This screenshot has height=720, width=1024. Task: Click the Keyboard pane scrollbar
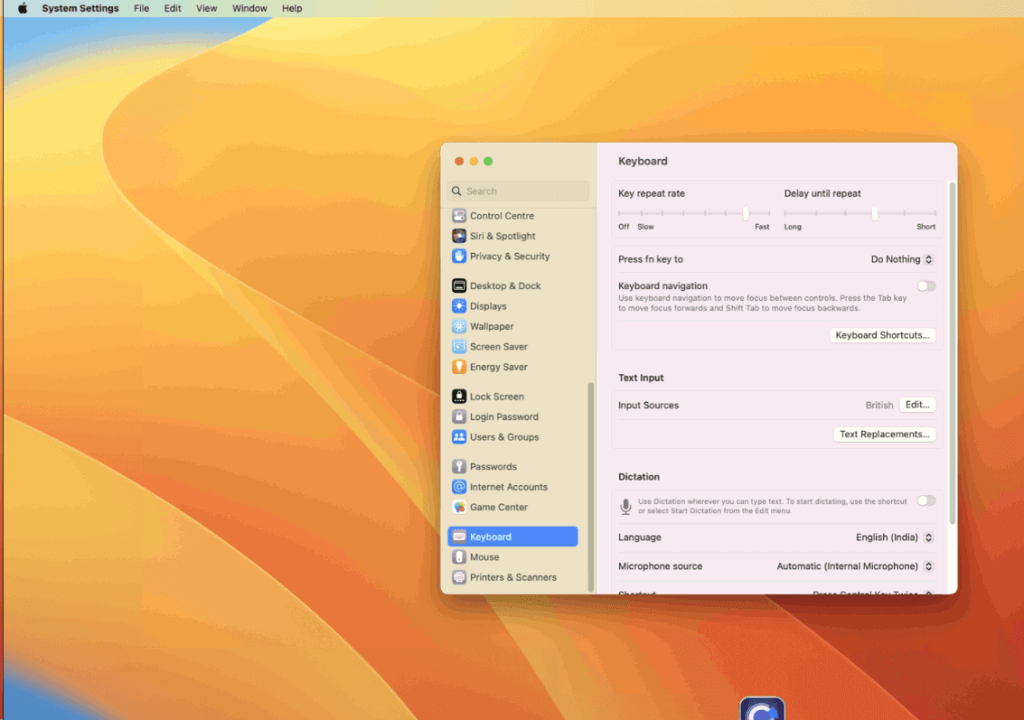pyautogui.click(x=952, y=353)
